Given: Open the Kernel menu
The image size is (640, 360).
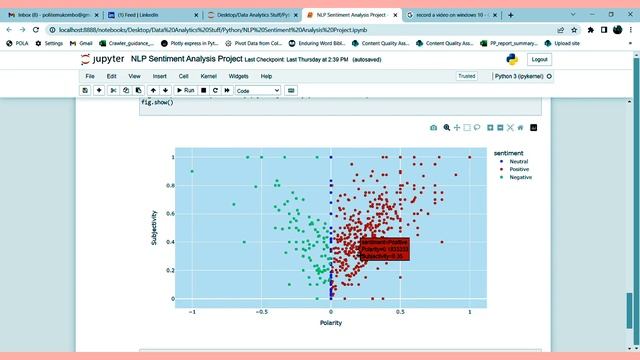Looking at the screenshot, I should 209,76.
